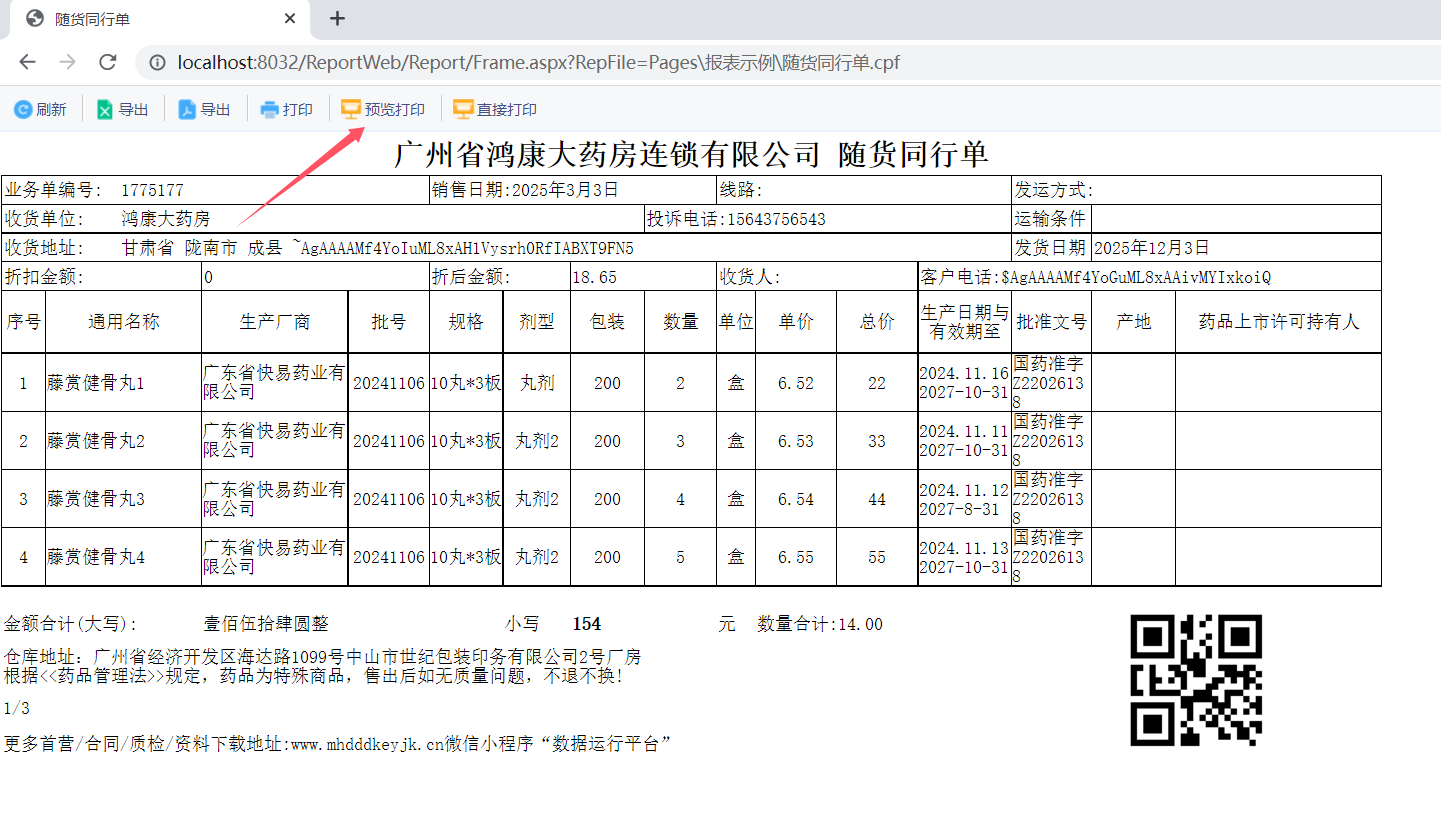This screenshot has width=1441, height=835.
Task: Click the 直接打印 direct print button
Action: (495, 110)
